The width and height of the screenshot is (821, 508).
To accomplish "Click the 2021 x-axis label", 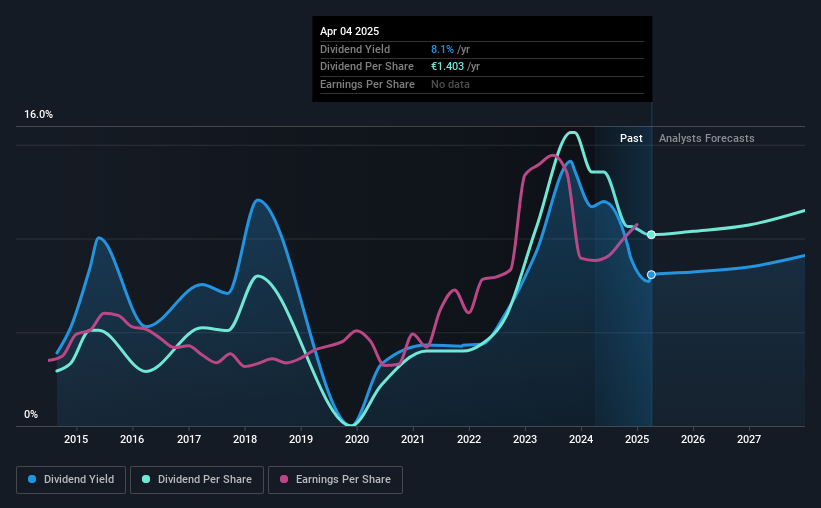I will 413,439.
